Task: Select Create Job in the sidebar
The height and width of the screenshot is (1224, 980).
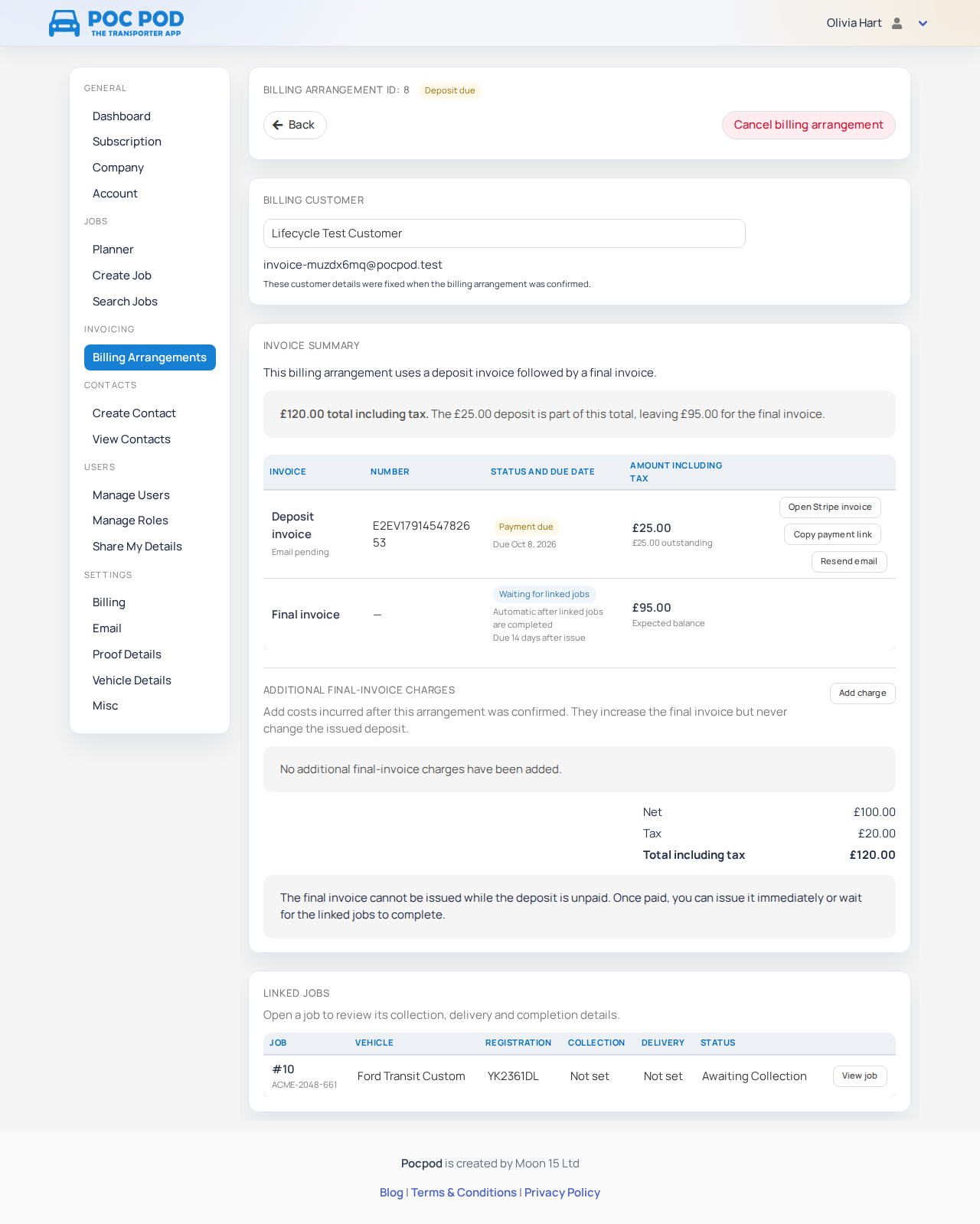Action: tap(122, 276)
